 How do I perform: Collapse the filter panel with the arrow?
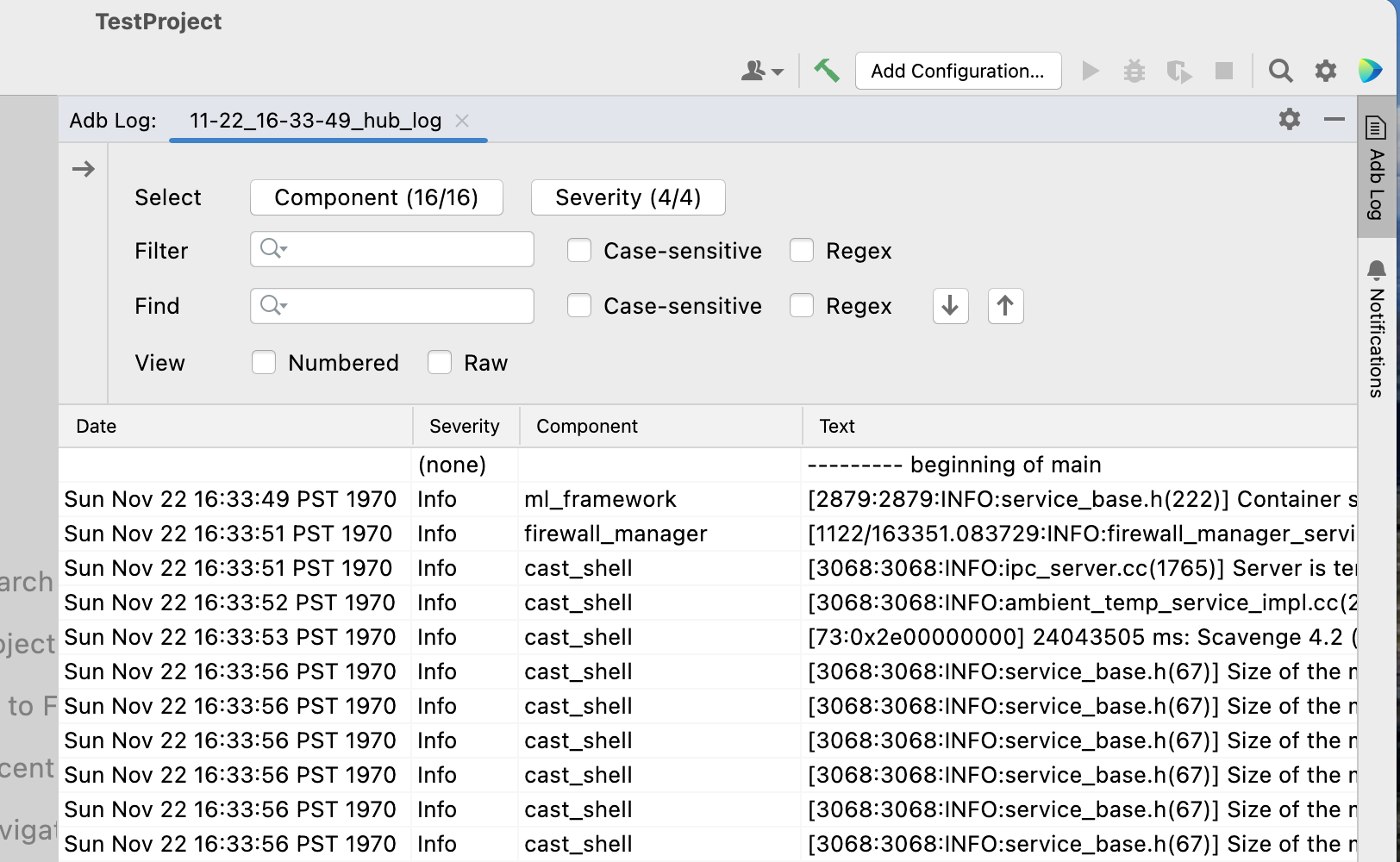pyautogui.click(x=83, y=169)
